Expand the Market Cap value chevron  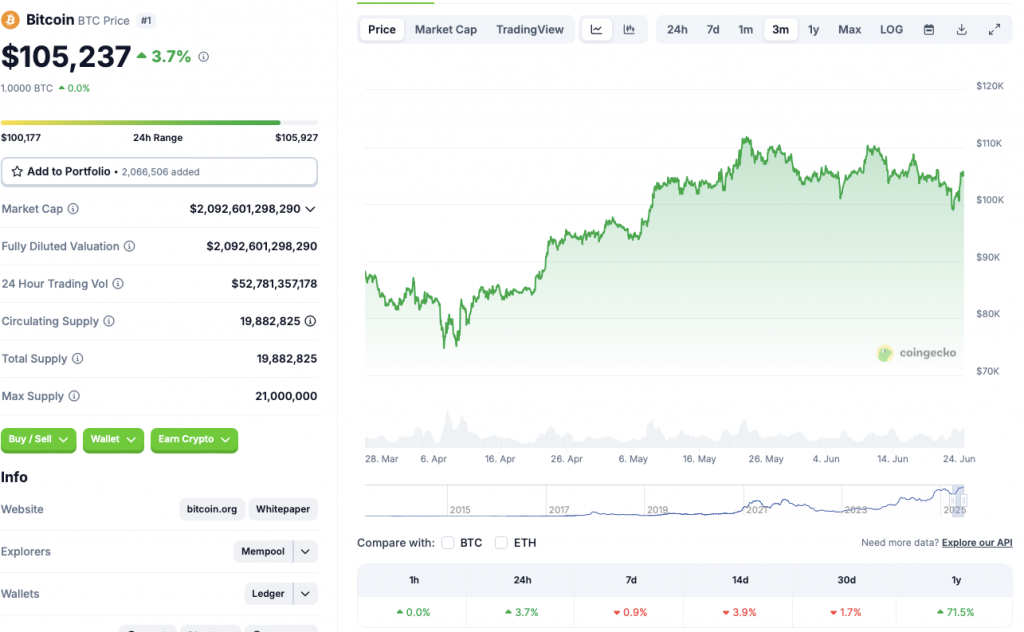click(310, 209)
